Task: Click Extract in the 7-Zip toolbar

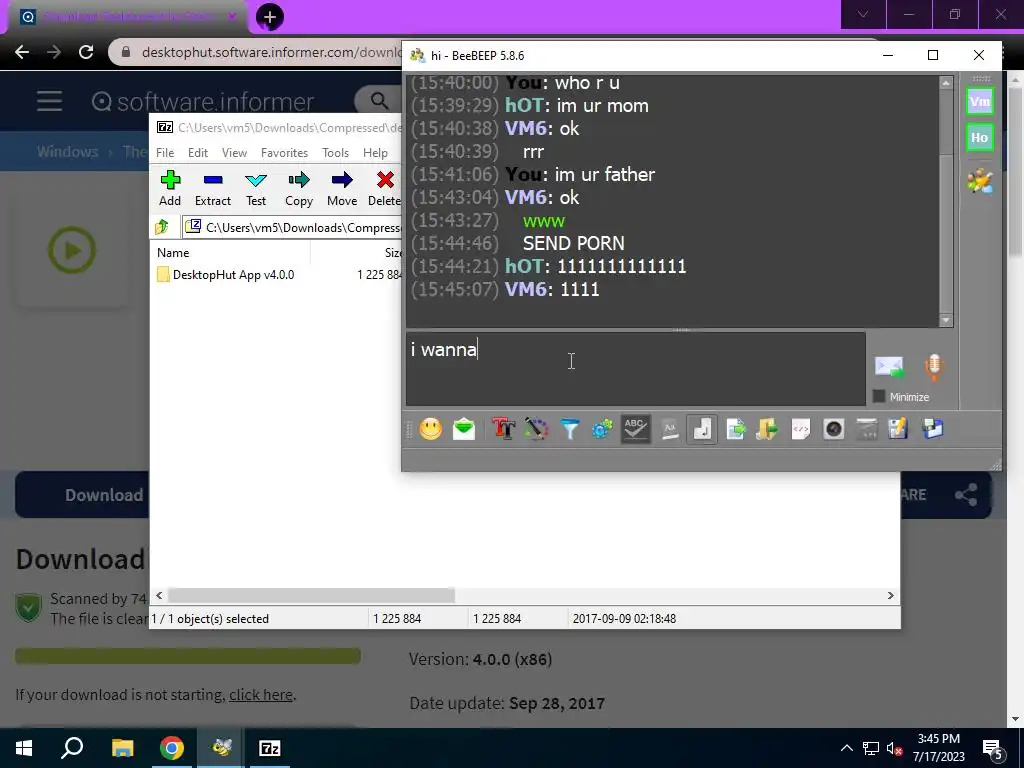Action: [x=213, y=188]
